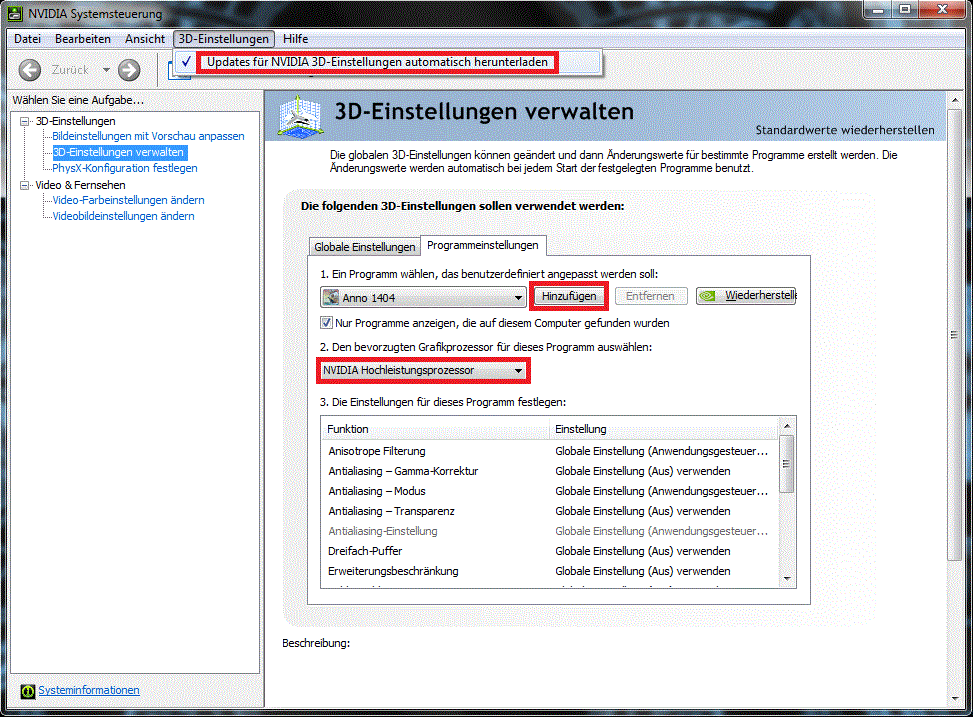Viewport: 973px width, 717px height.
Task: Click the 3D cube icon in the header
Action: click(300, 116)
